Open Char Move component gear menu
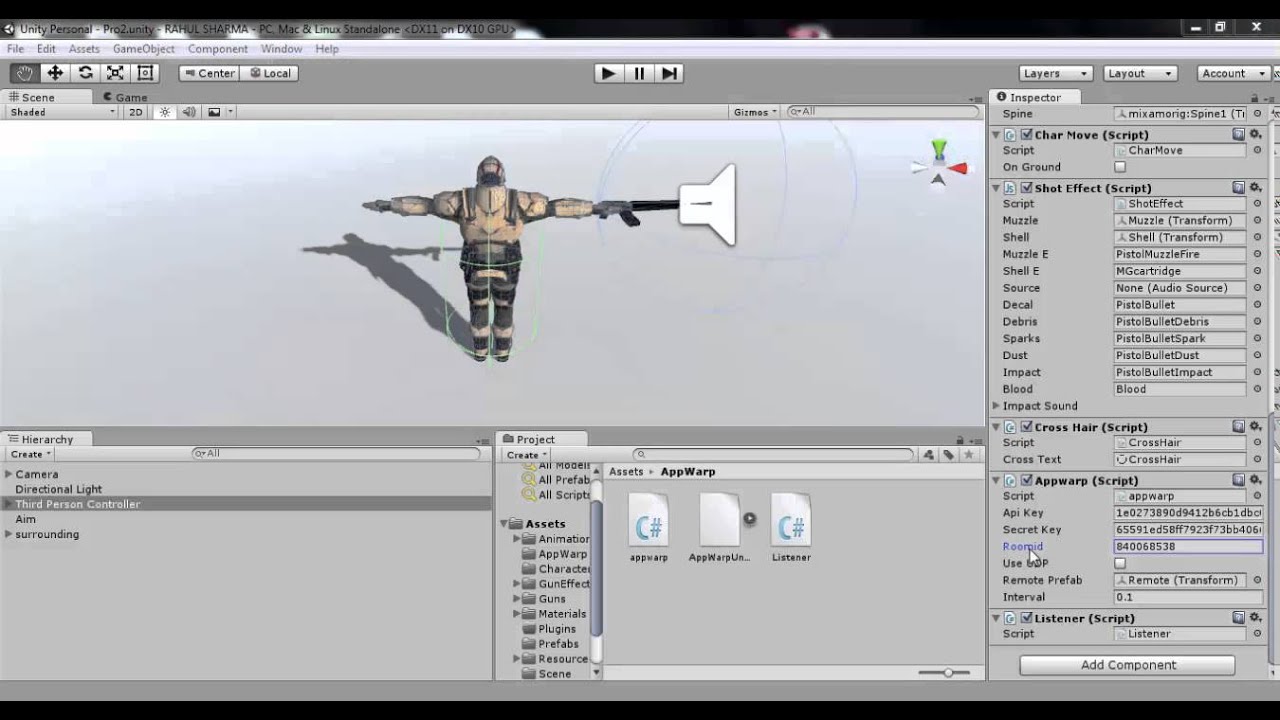The width and height of the screenshot is (1280, 720). coord(1256,134)
